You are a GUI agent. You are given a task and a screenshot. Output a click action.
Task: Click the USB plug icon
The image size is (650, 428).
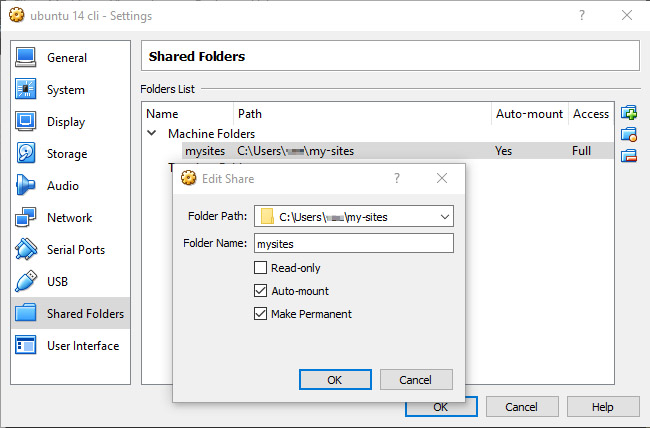click(x=26, y=282)
